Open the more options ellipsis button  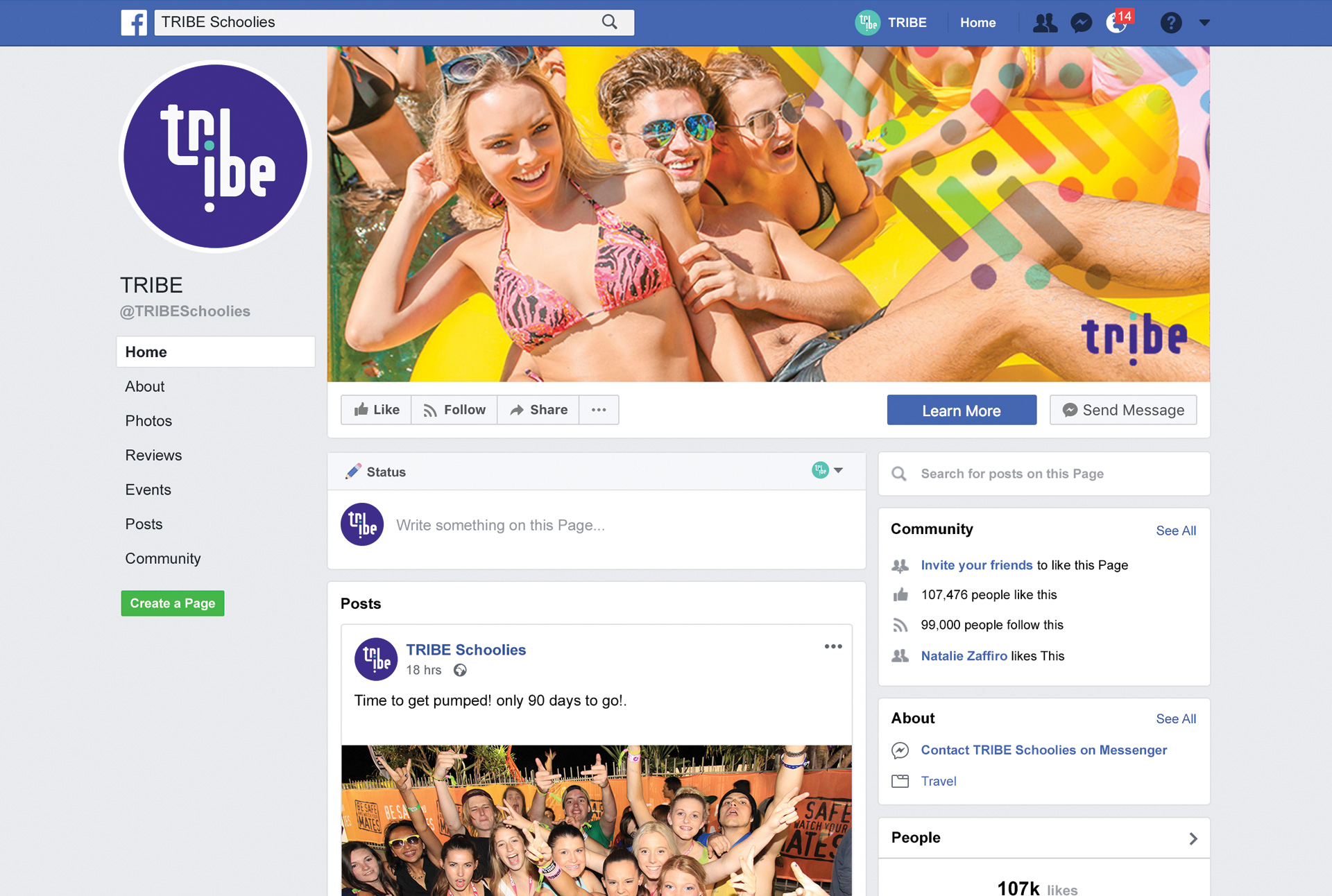[x=599, y=410]
